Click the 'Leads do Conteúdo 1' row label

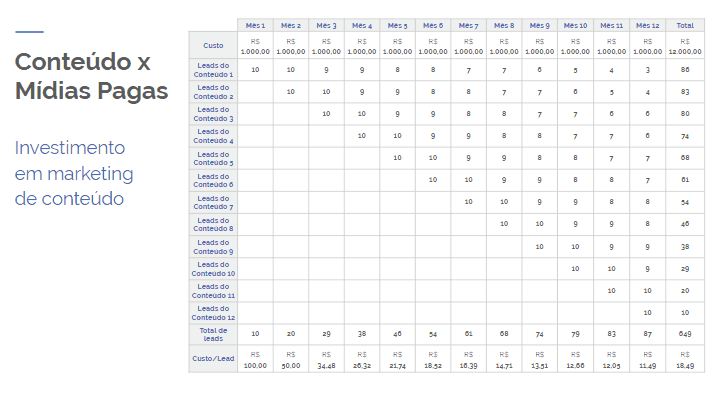(x=213, y=70)
